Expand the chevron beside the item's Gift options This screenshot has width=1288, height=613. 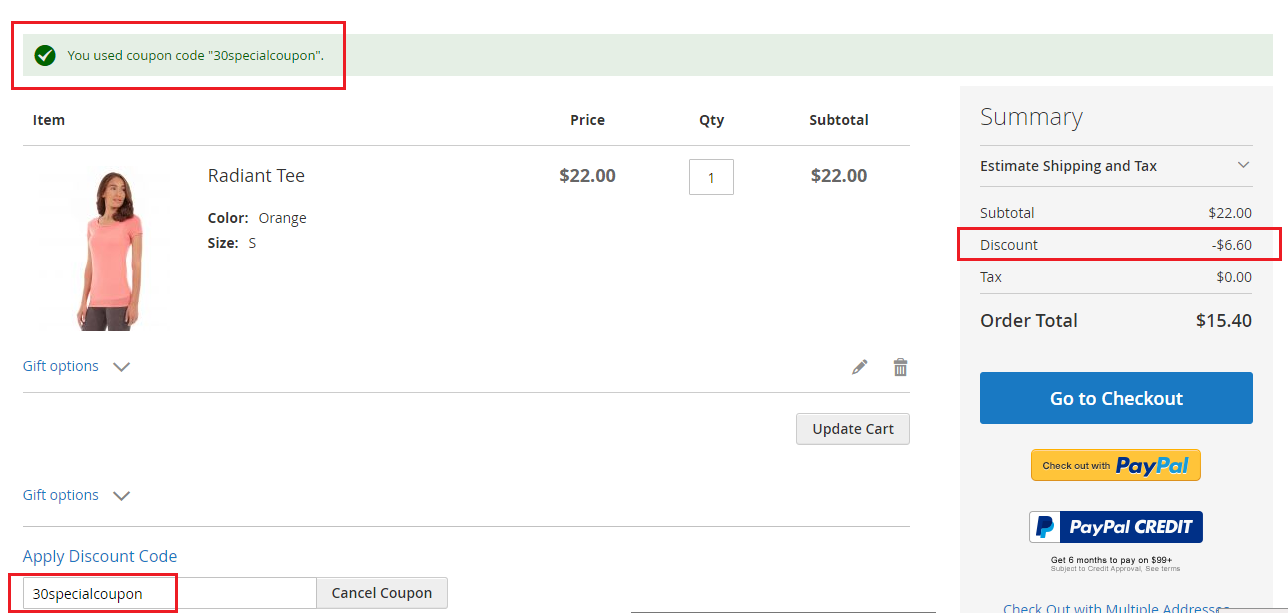[121, 367]
